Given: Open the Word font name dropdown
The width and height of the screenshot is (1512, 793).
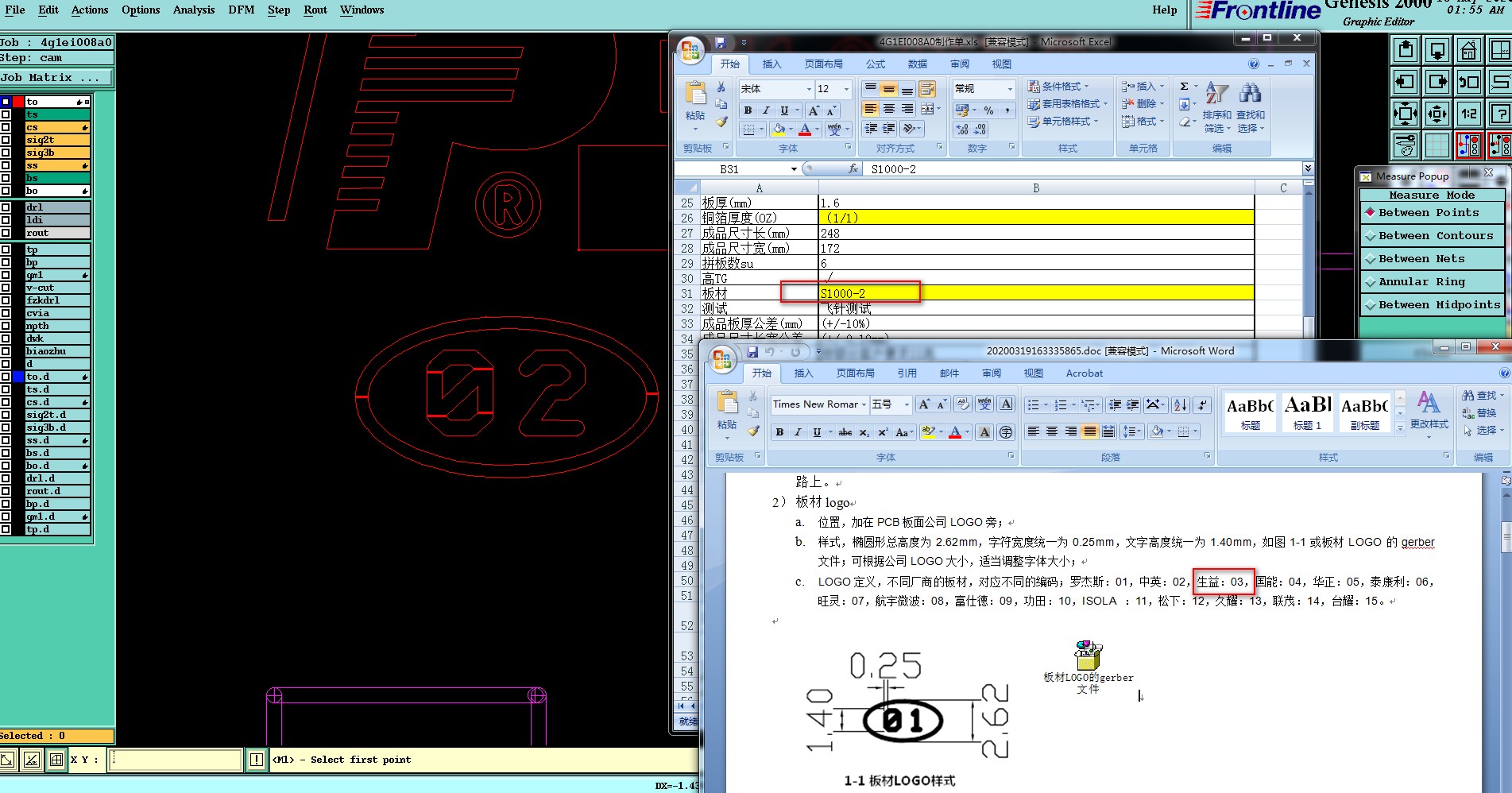Looking at the screenshot, I should tap(864, 404).
